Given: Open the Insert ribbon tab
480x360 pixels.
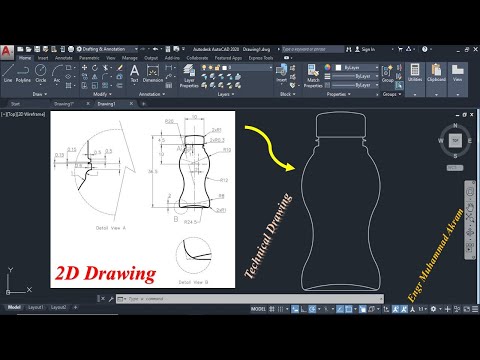Looking at the screenshot, I should coord(43,58).
